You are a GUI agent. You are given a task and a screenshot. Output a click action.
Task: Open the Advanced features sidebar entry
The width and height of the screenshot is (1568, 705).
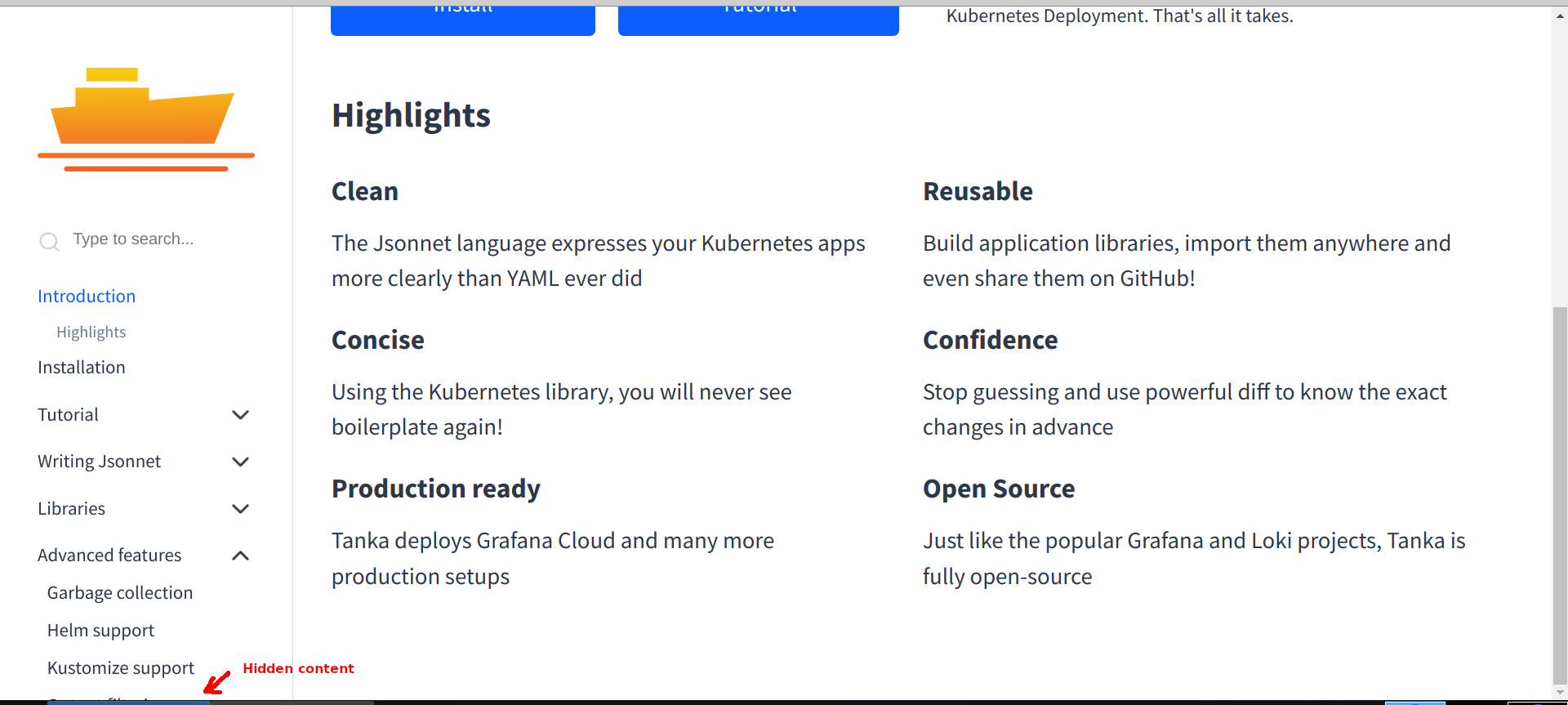tap(109, 556)
